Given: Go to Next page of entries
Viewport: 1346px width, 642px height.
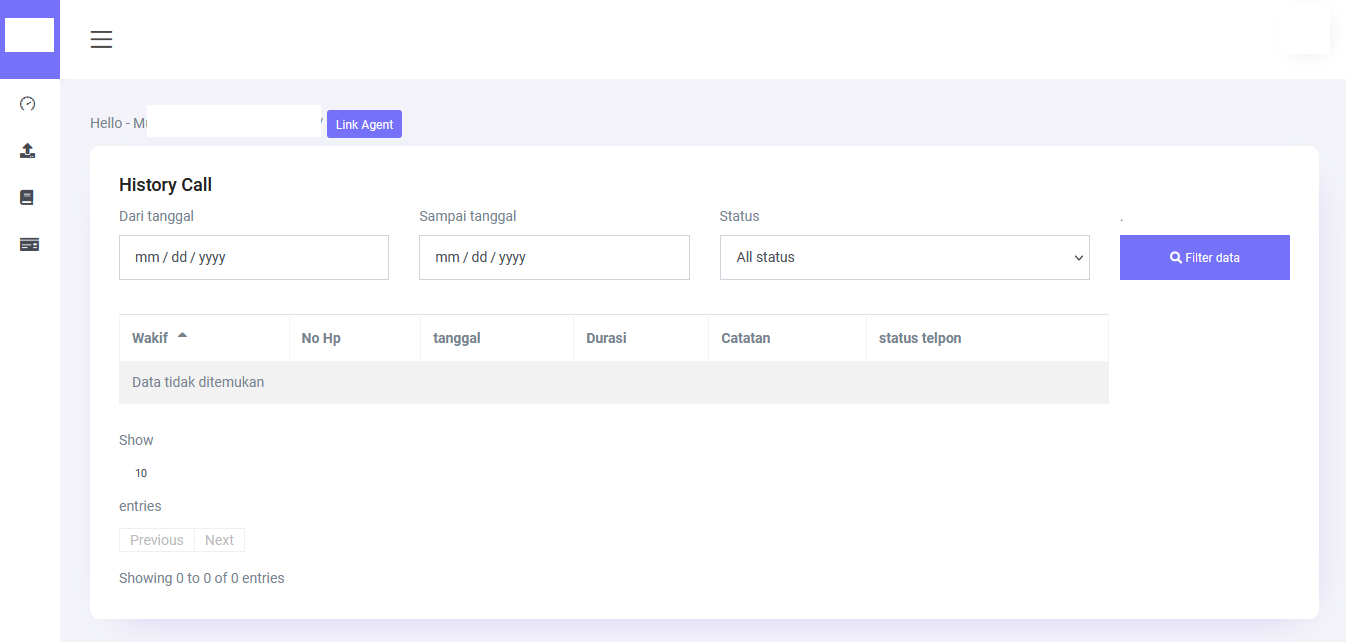Looking at the screenshot, I should [219, 540].
